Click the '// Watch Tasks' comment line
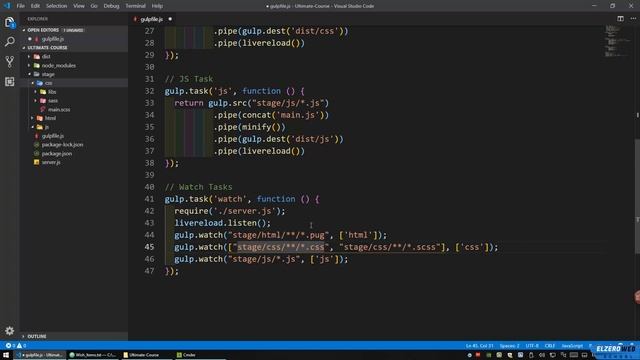 tap(198, 187)
